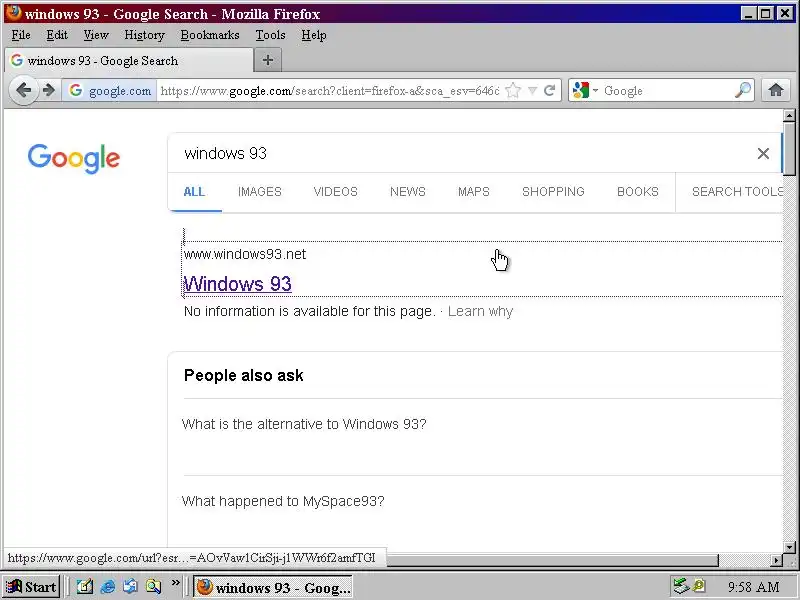Click the google.com site identity badge
Screen dimensions: 800x600
click(x=110, y=91)
